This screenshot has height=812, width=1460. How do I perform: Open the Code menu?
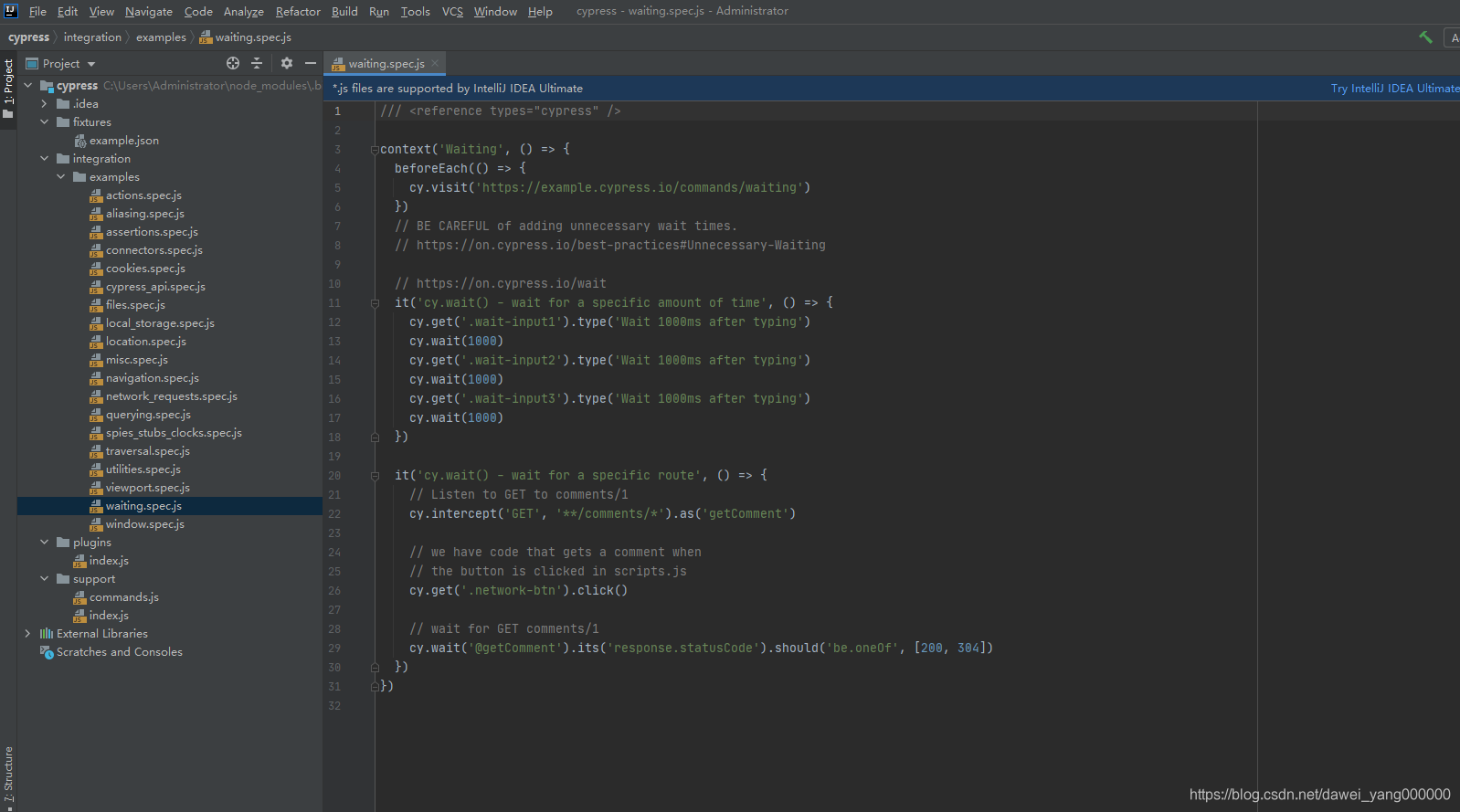tap(198, 11)
